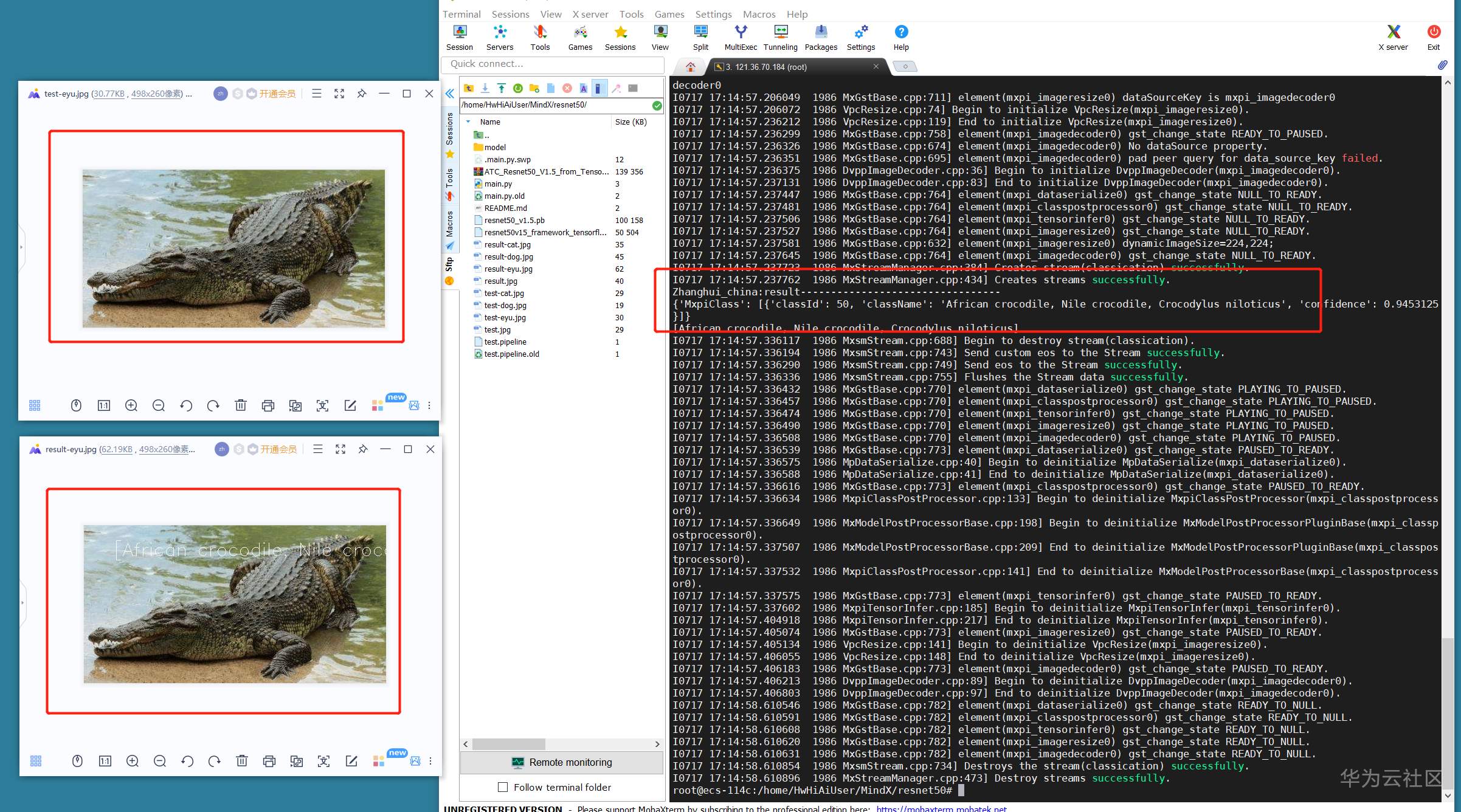Click the SFTP create new folder icon

(534, 88)
